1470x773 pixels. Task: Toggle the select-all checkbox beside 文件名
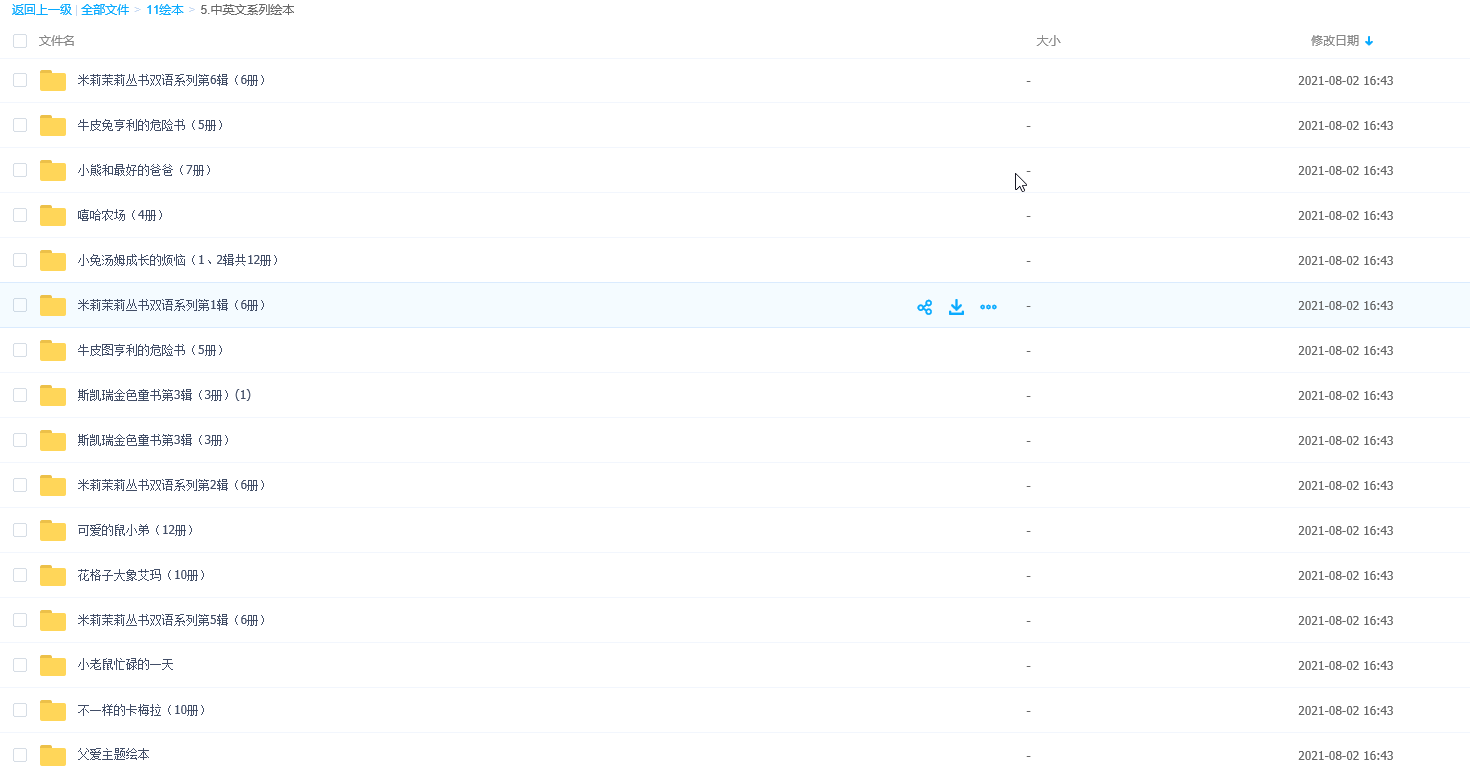coord(20,41)
